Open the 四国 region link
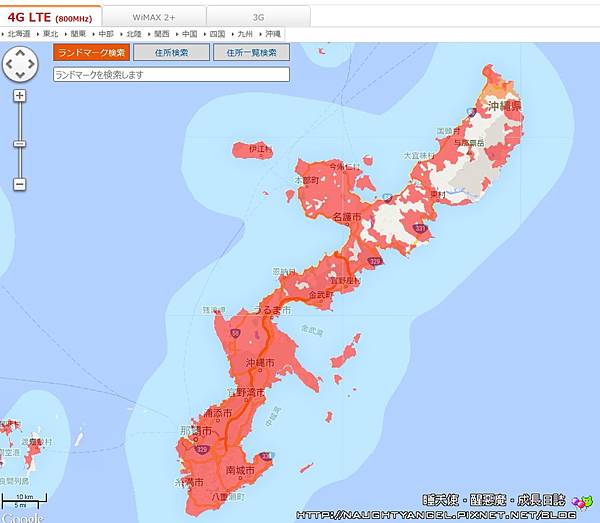Viewport: 600px width, 523px height. (217, 34)
